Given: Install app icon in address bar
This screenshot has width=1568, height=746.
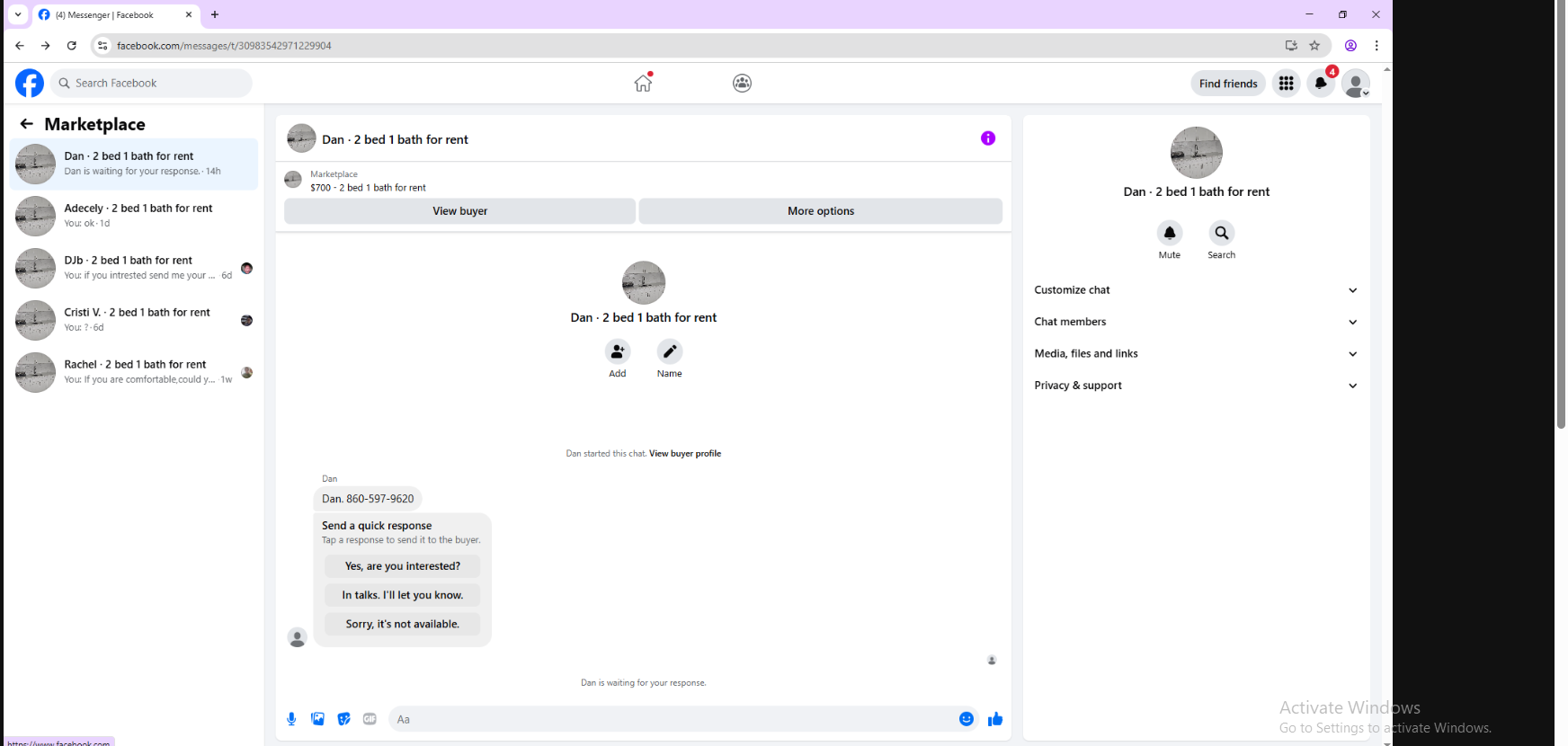Looking at the screenshot, I should (1291, 46).
